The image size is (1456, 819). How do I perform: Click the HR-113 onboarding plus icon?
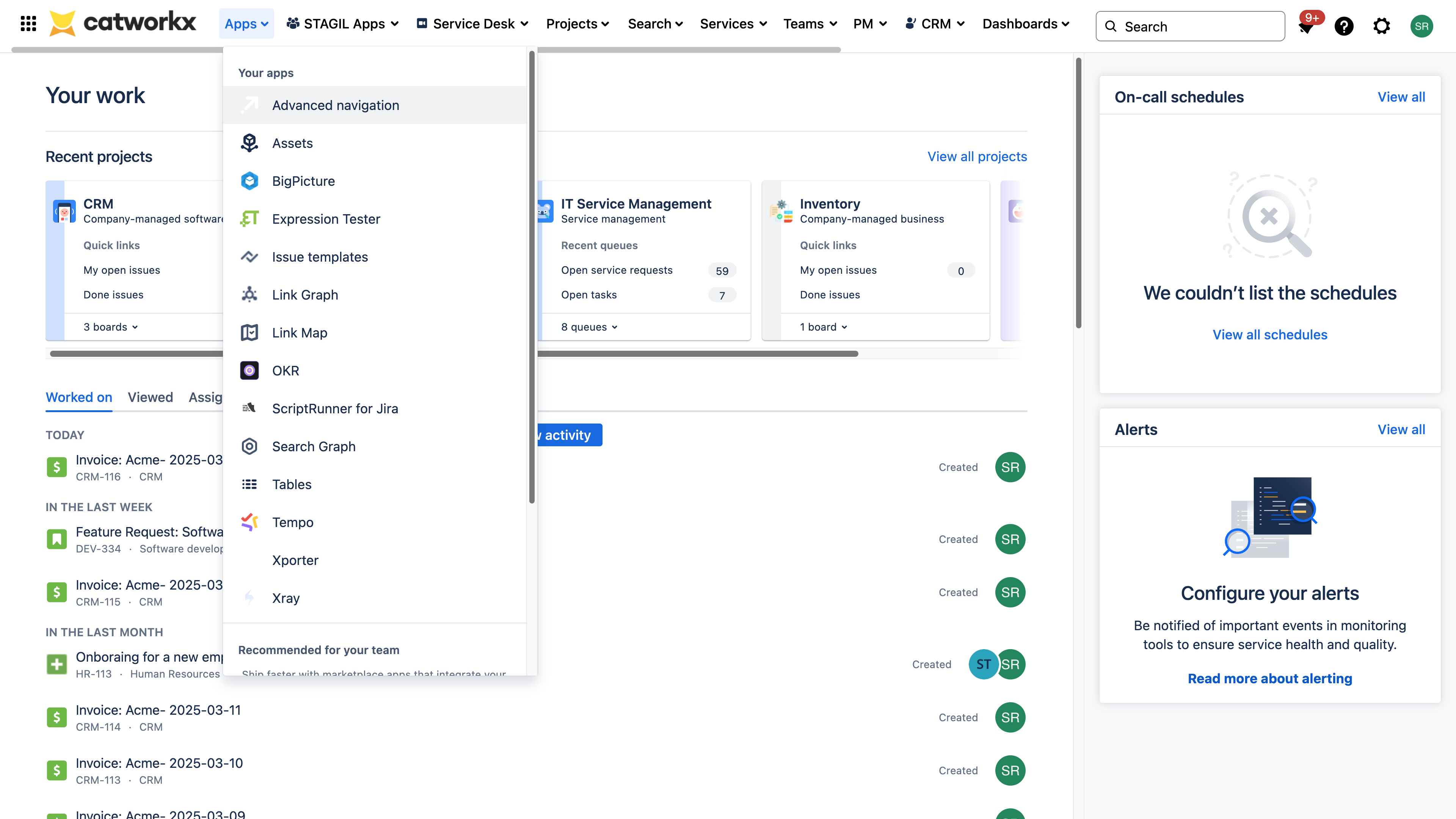(x=56, y=664)
